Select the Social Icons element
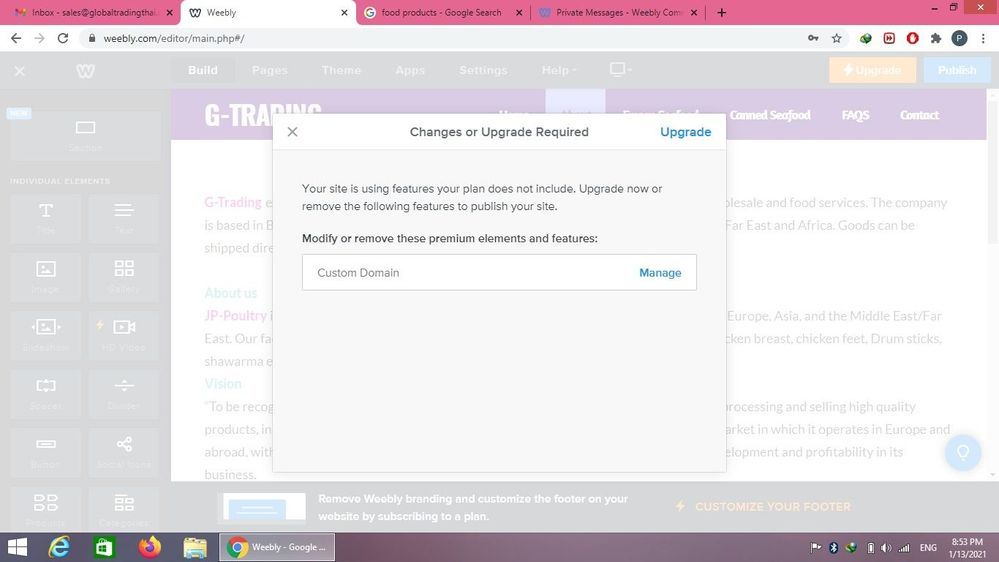 [x=124, y=449]
